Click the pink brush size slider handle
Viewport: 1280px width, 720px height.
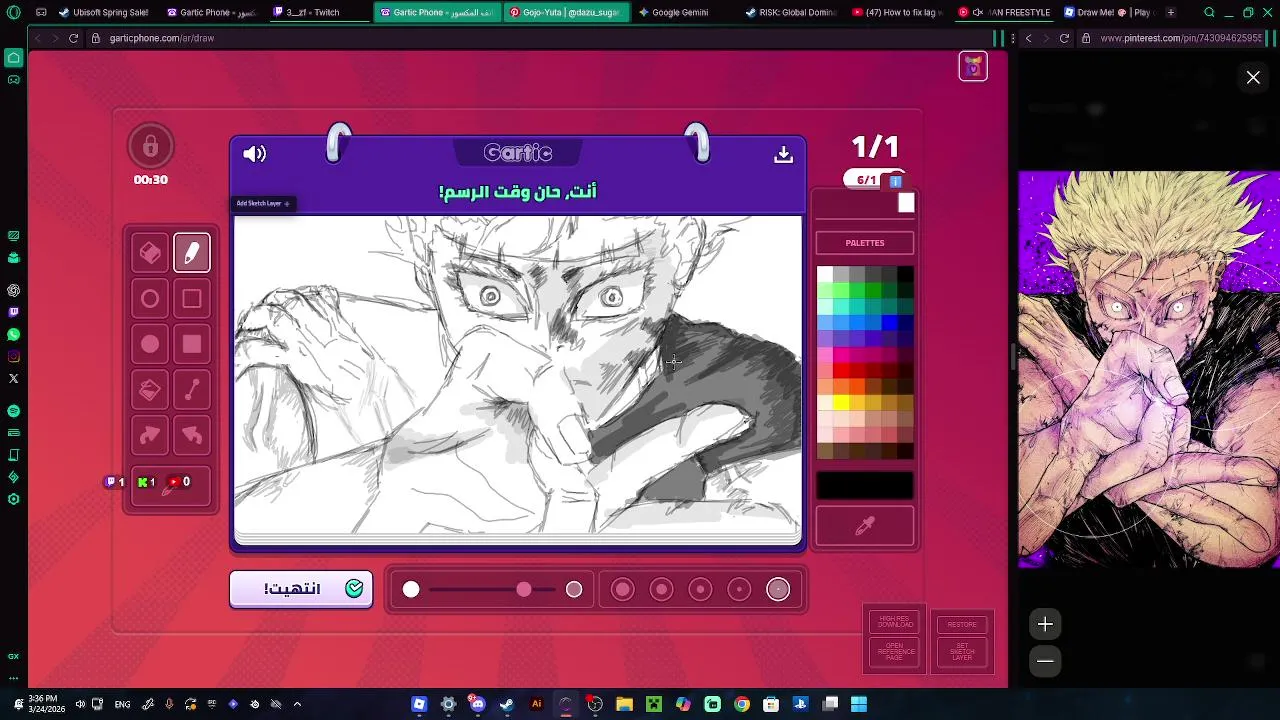[x=524, y=590]
